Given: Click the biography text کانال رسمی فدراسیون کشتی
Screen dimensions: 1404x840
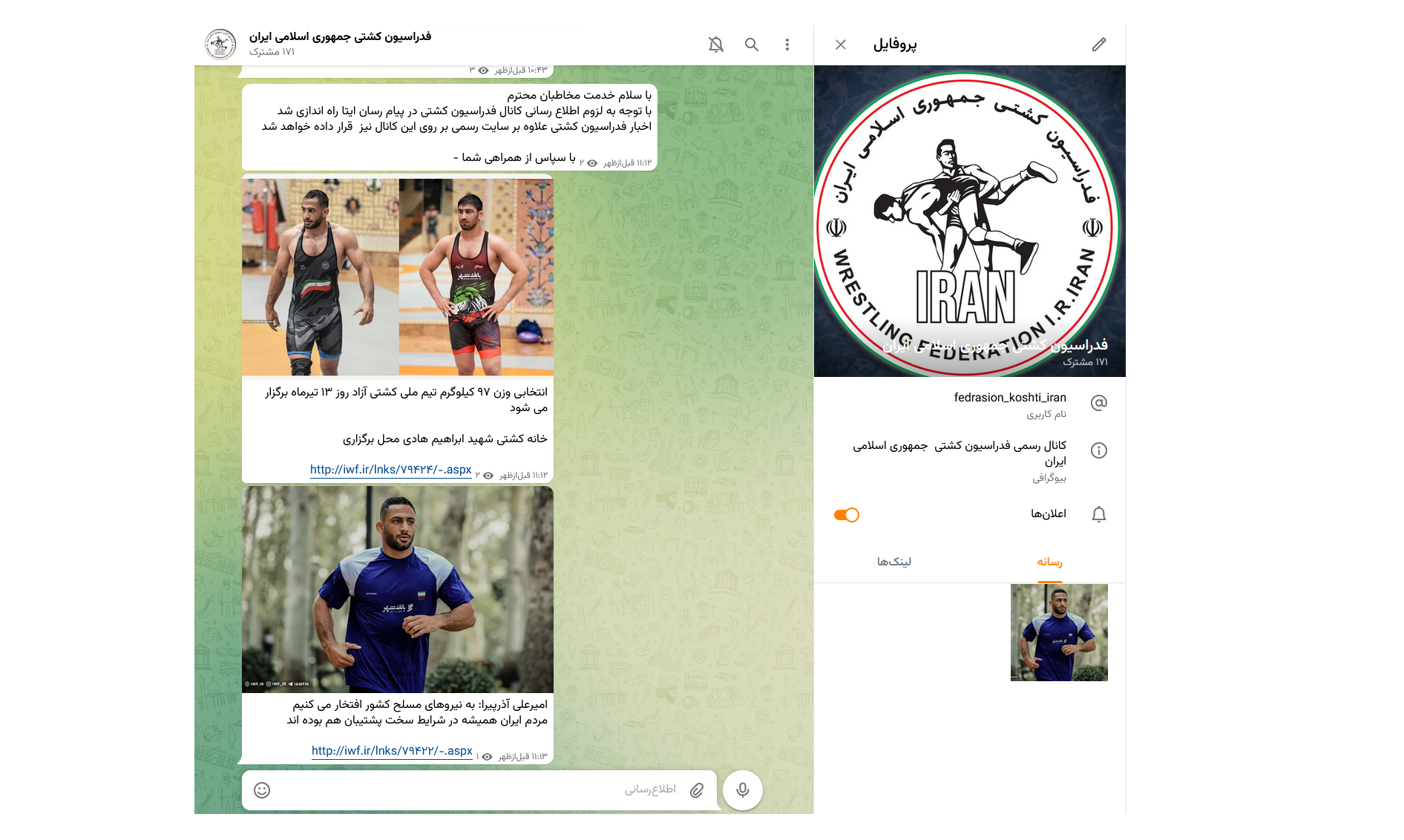Looking at the screenshot, I should click(959, 453).
